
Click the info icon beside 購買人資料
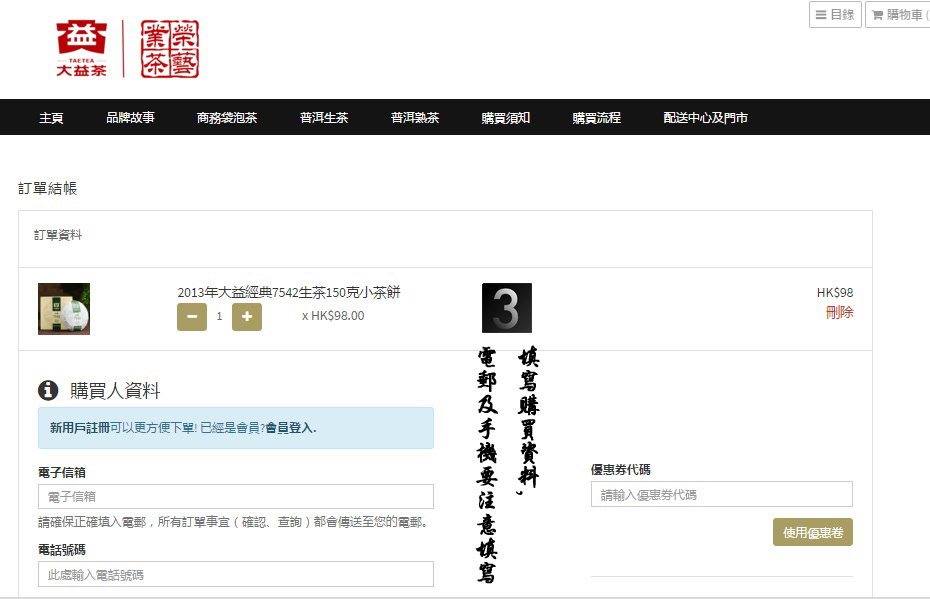tap(48, 390)
